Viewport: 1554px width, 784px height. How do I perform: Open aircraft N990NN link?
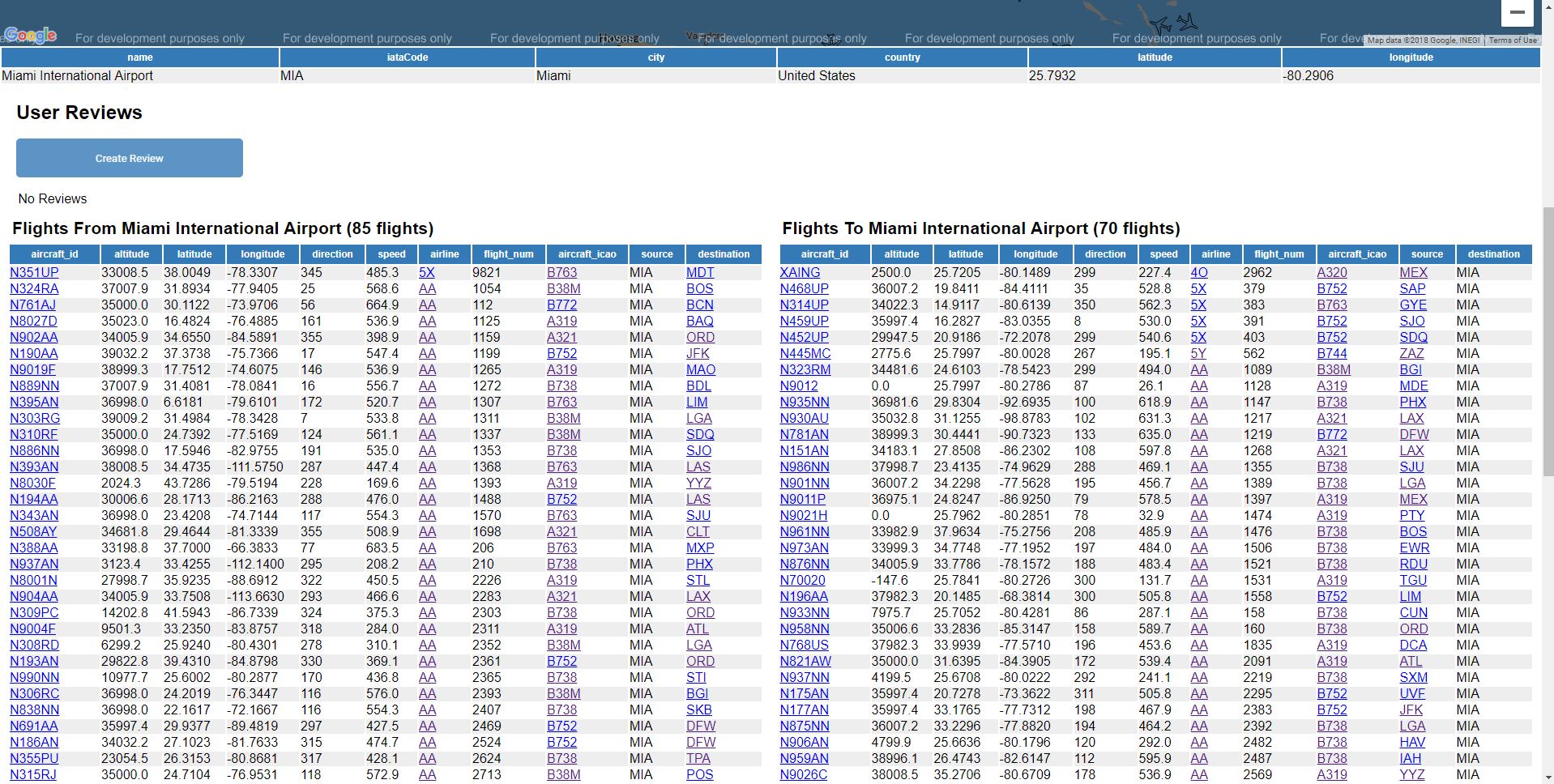pyautogui.click(x=34, y=678)
